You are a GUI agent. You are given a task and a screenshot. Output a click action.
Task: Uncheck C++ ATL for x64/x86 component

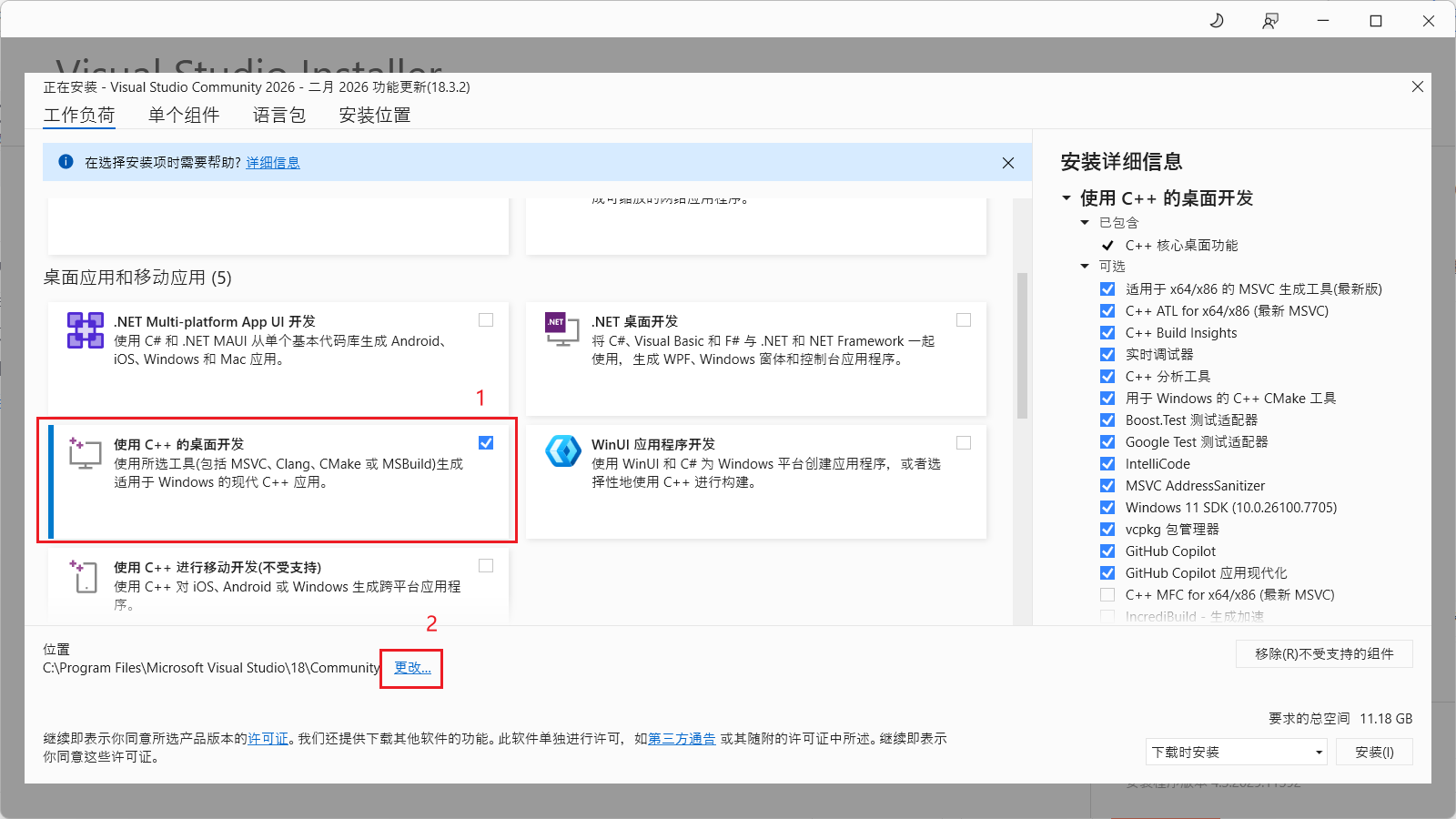tap(1107, 311)
